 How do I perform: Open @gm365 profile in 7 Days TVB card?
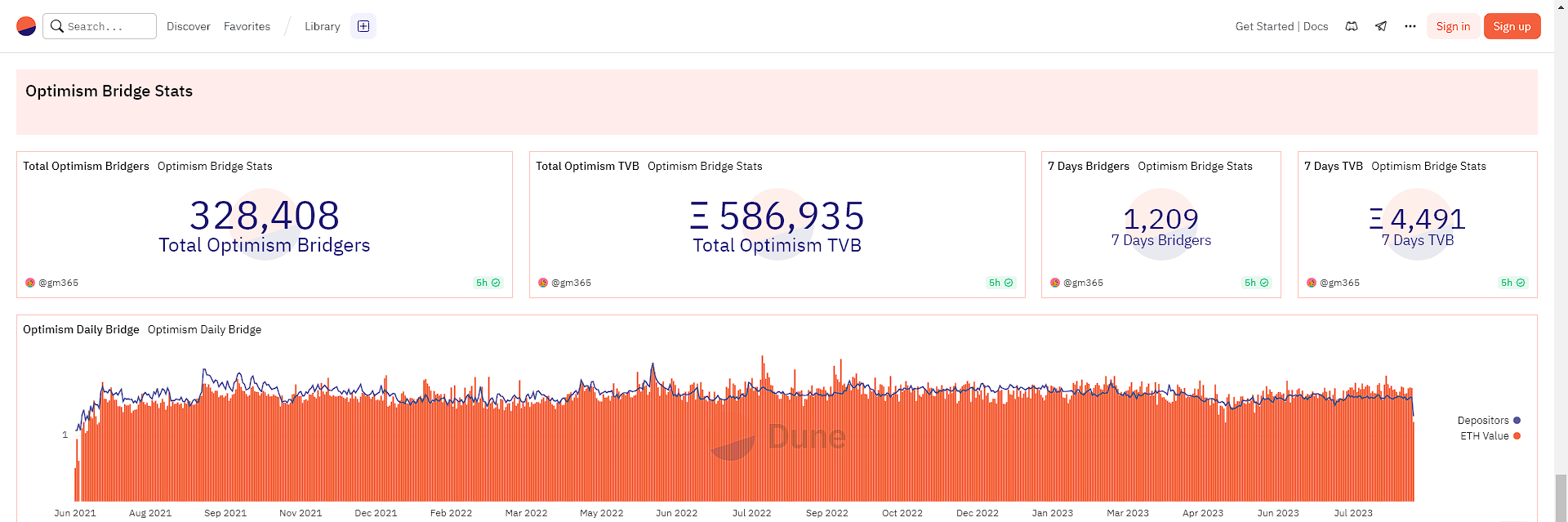1339,283
